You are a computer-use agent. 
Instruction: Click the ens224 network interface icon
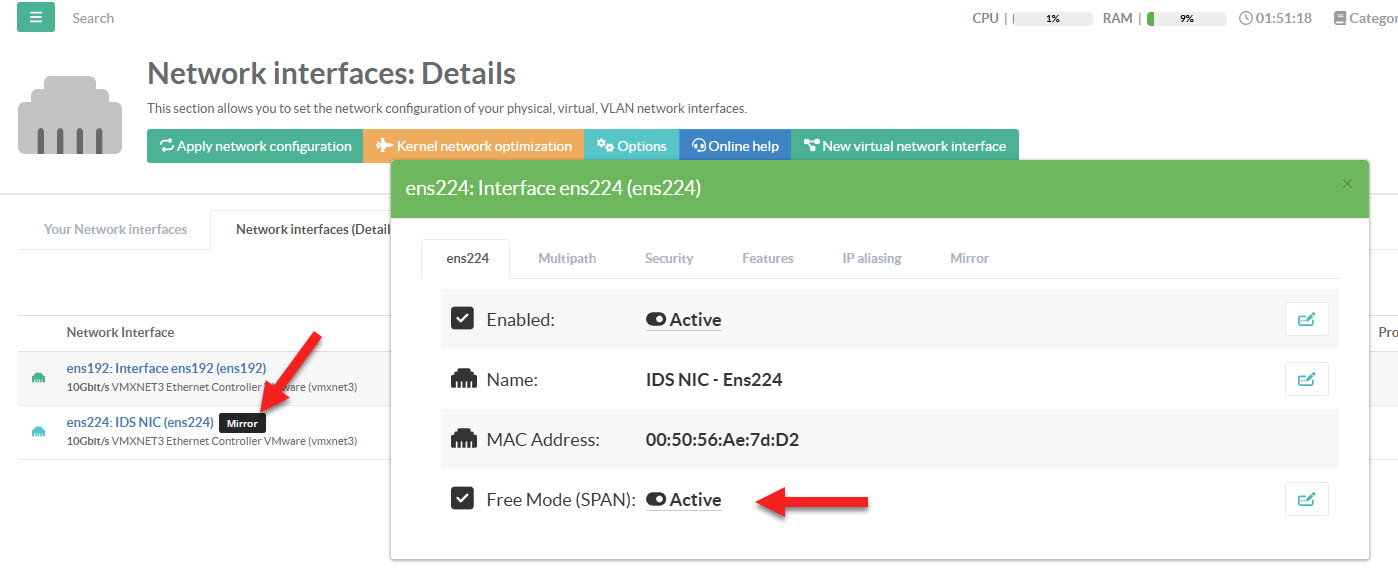tap(39, 431)
